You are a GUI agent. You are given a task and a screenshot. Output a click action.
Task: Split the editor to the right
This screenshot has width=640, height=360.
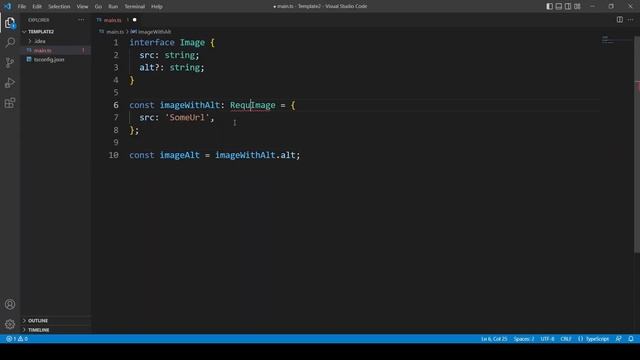[x=620, y=20]
